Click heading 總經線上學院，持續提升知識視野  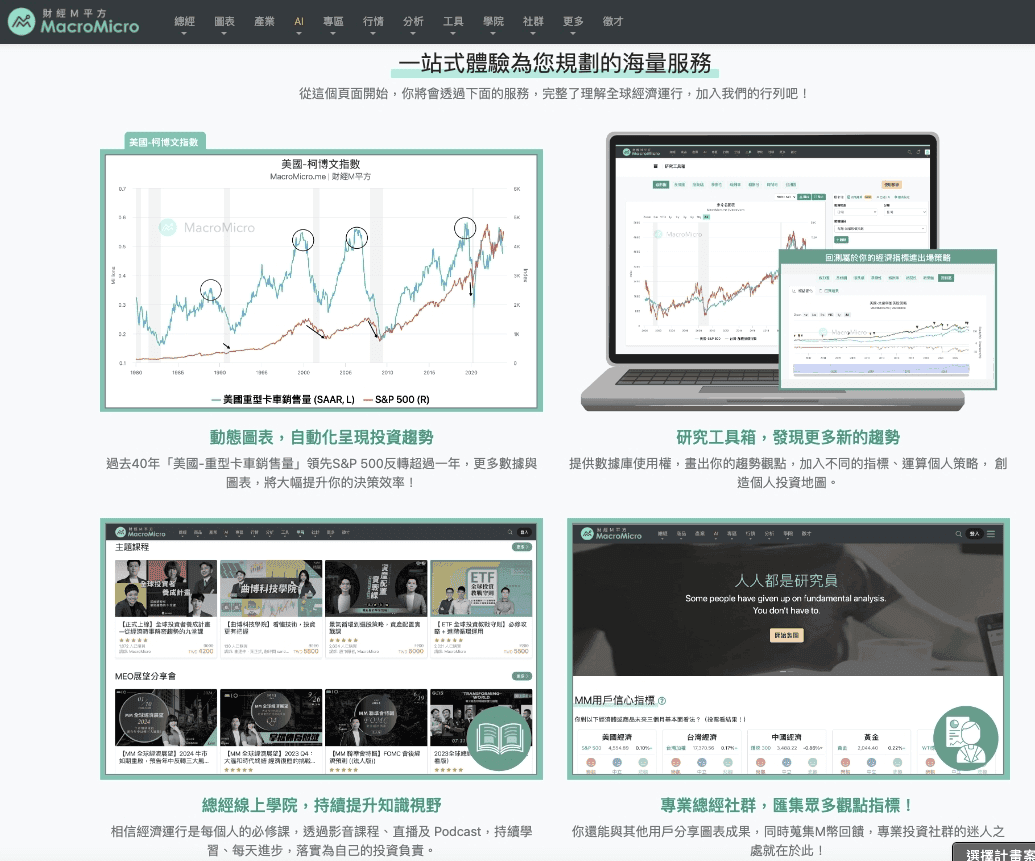click(321, 805)
